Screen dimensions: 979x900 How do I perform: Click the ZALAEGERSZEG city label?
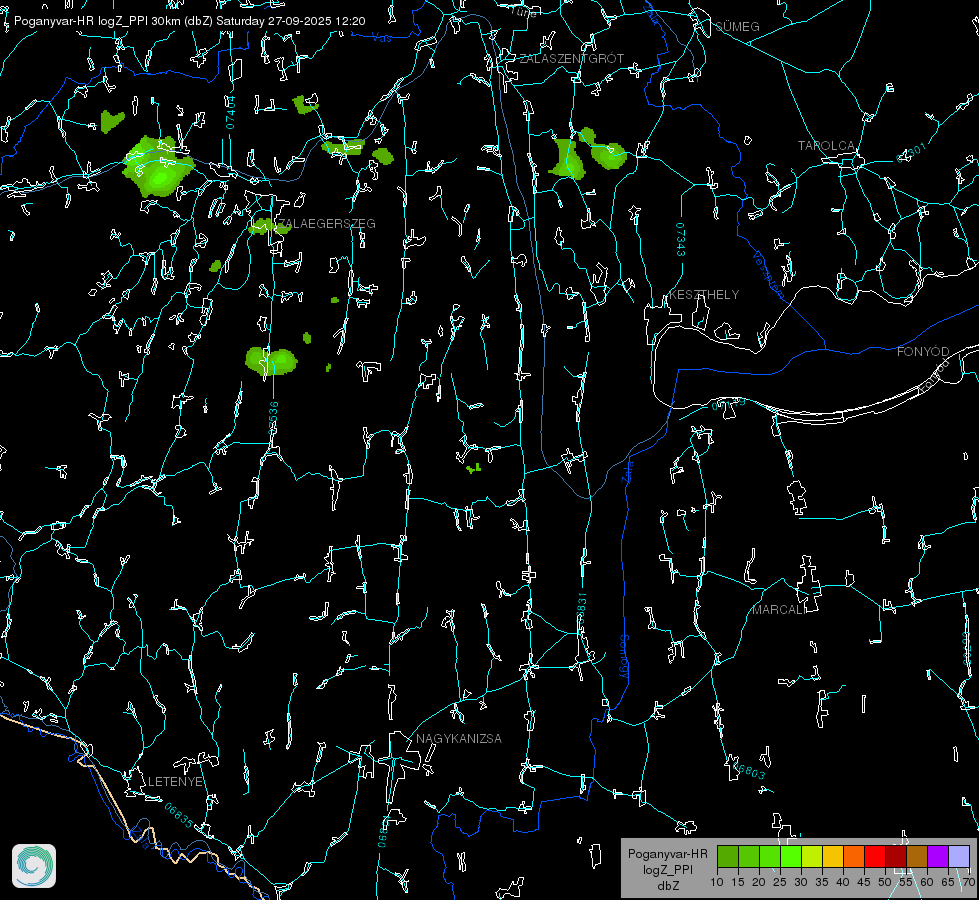[x=327, y=224]
